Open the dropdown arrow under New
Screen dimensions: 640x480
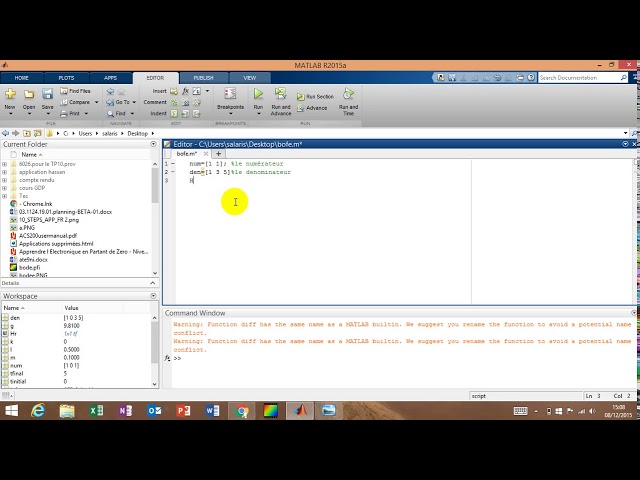point(10,114)
